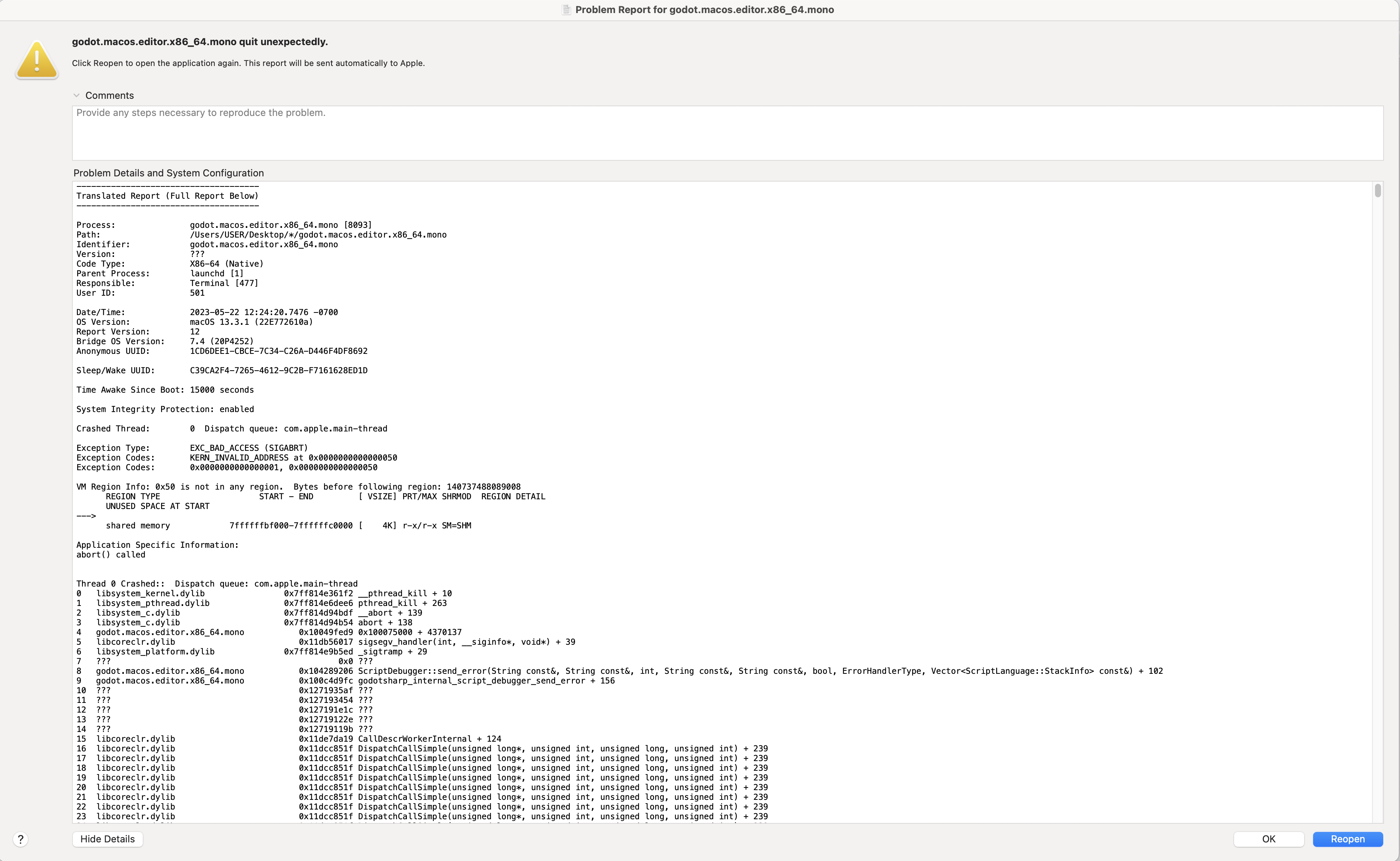The width and height of the screenshot is (1400, 861).
Task: Click the Problem Report title bar text
Action: 704,10
